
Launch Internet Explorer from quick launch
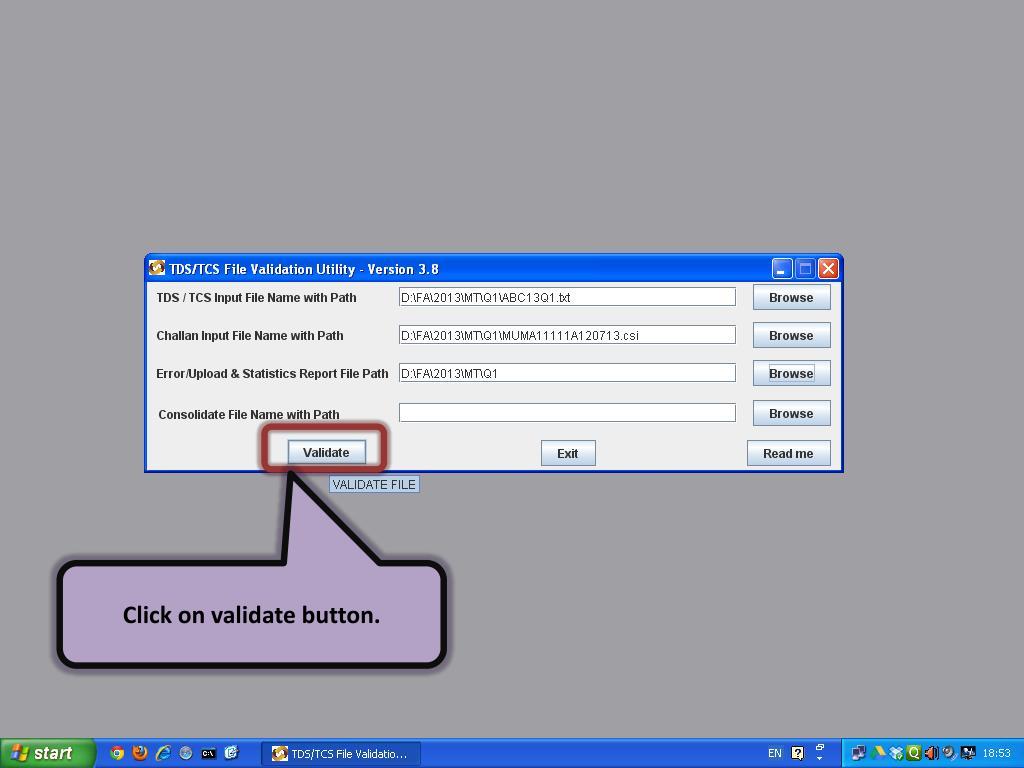point(163,753)
